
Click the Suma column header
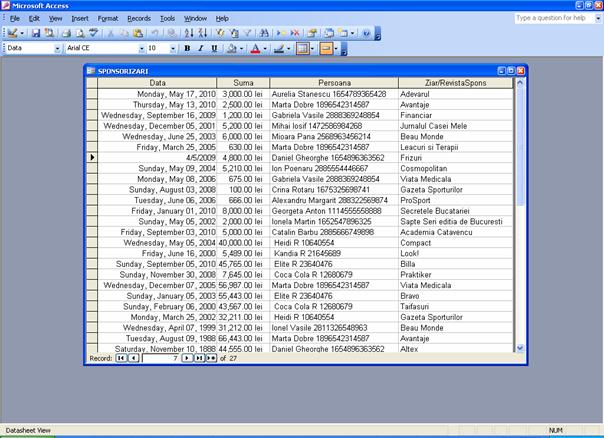click(243, 82)
